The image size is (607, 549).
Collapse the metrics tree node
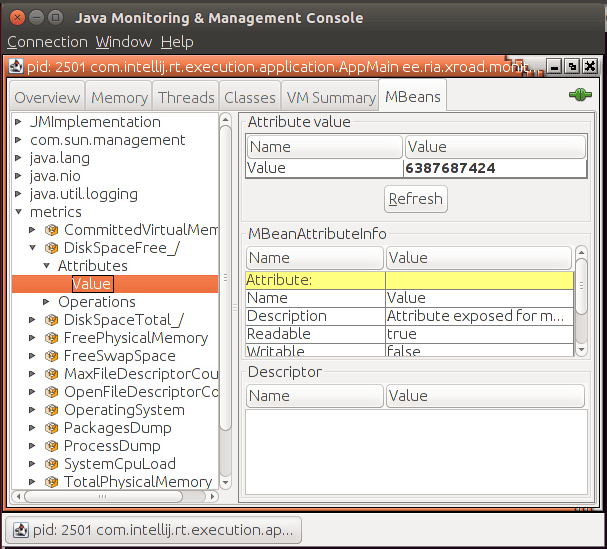point(18,212)
